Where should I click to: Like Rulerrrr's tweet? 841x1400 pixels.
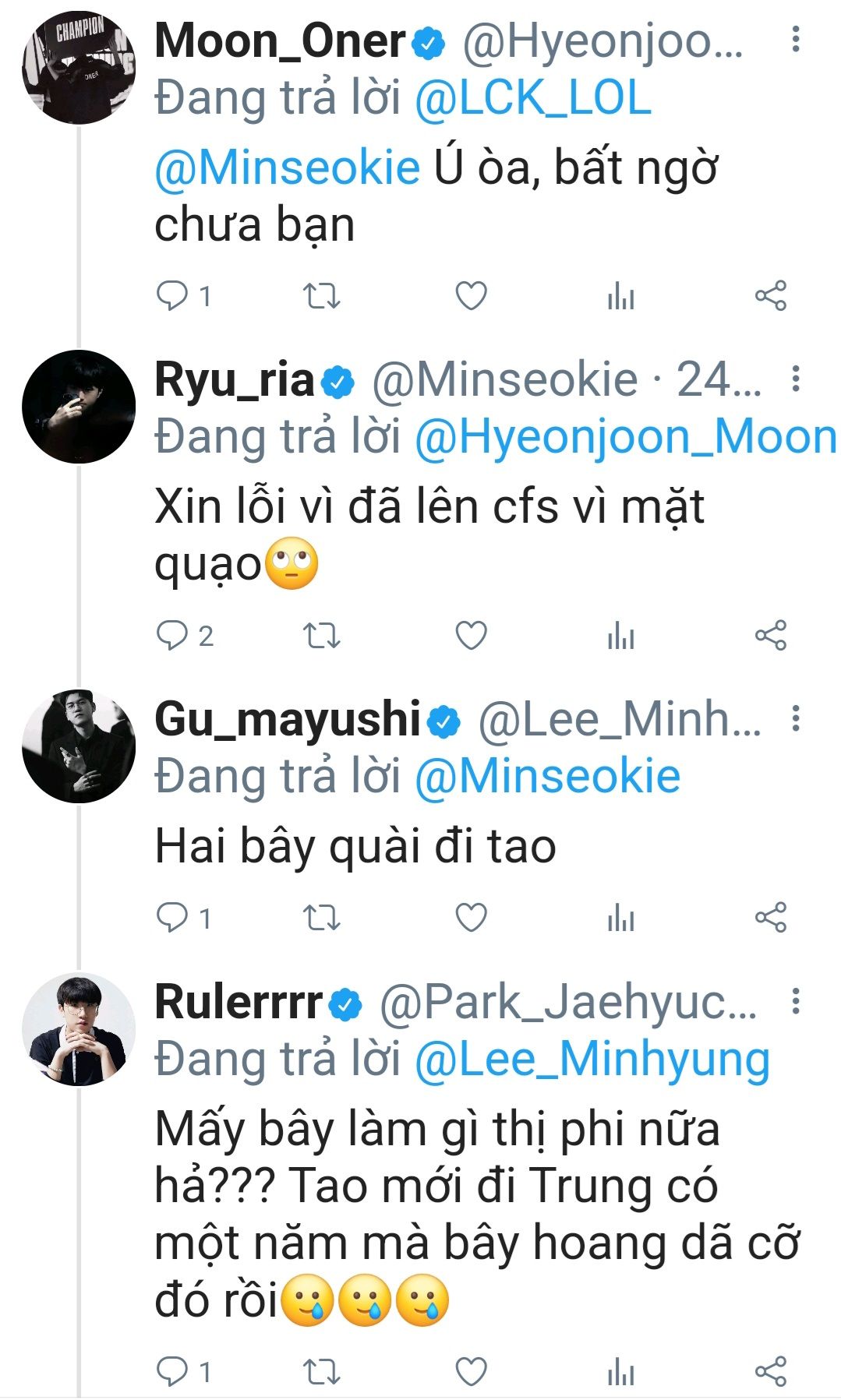pos(471,1371)
